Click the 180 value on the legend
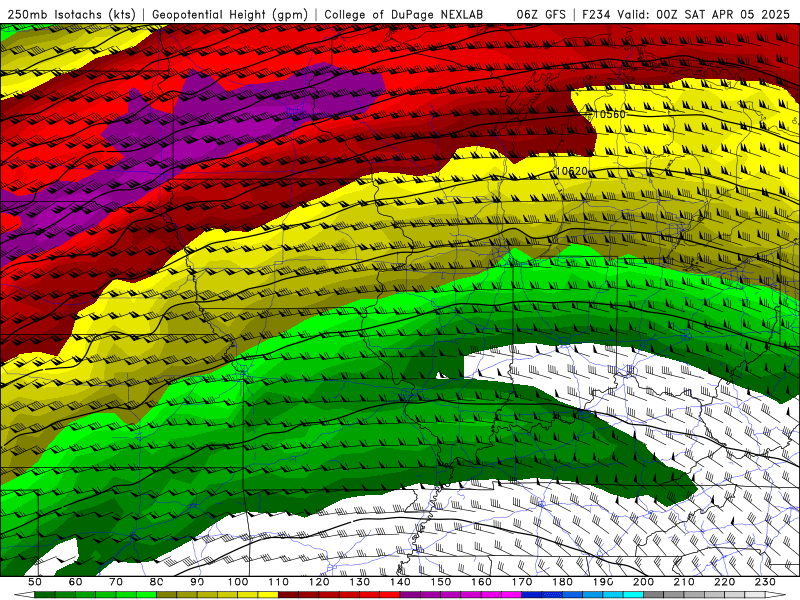Image resolution: width=800 pixels, height=600 pixels. pyautogui.click(x=562, y=582)
